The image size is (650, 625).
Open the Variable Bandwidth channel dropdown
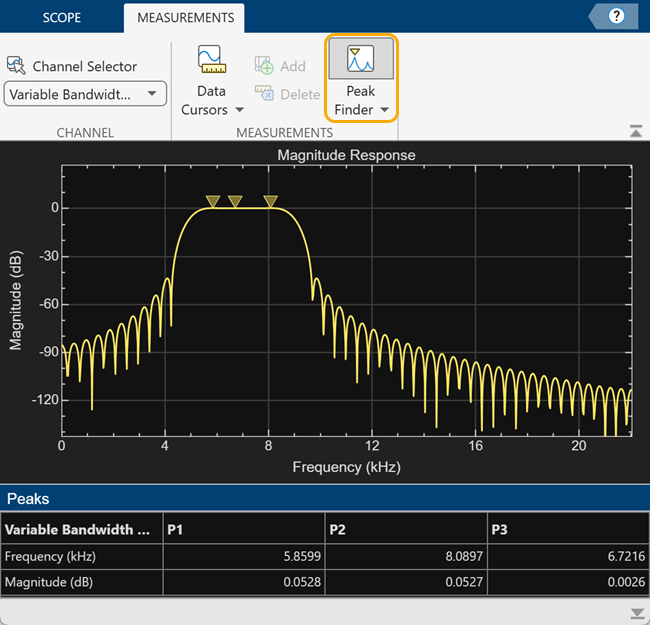click(85, 94)
